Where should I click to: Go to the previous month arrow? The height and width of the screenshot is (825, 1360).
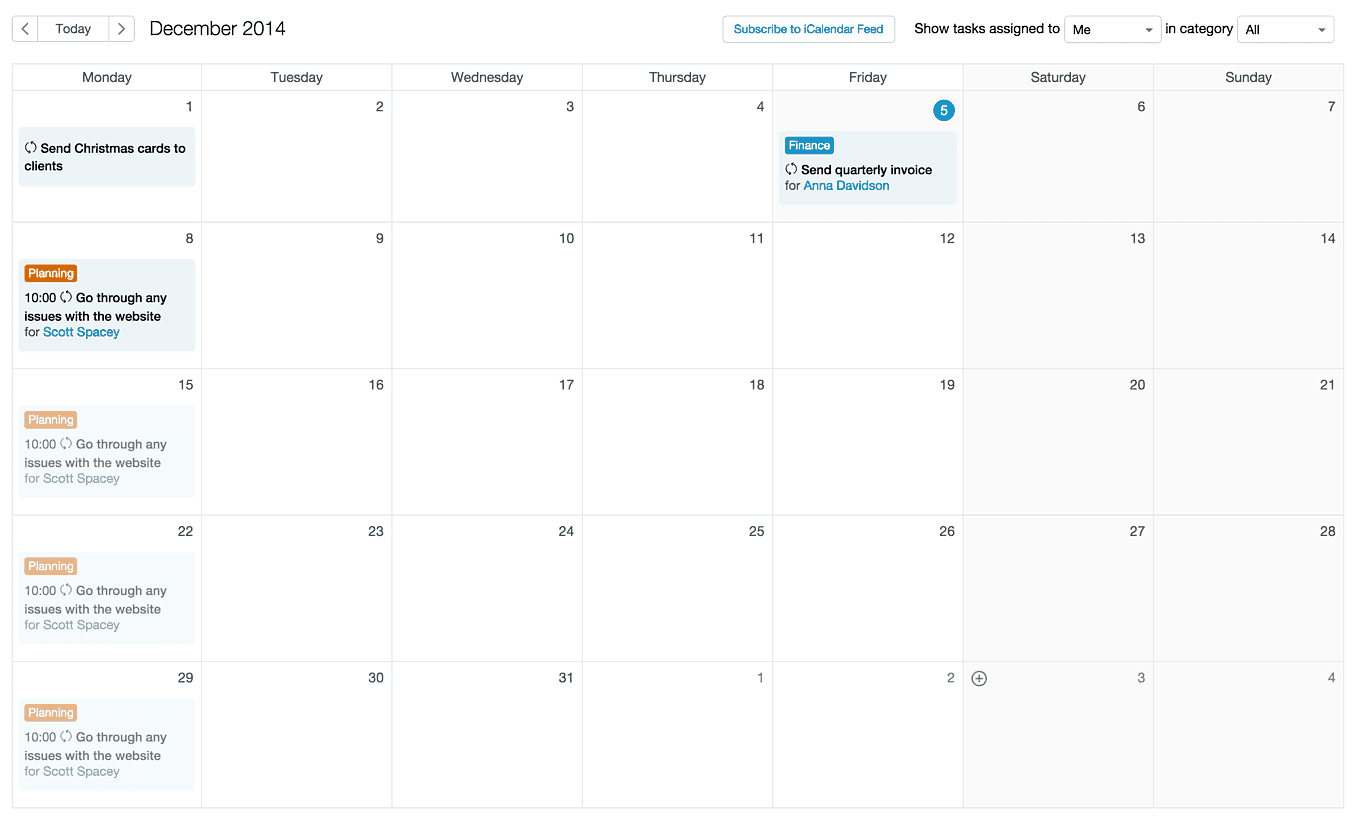pos(25,29)
